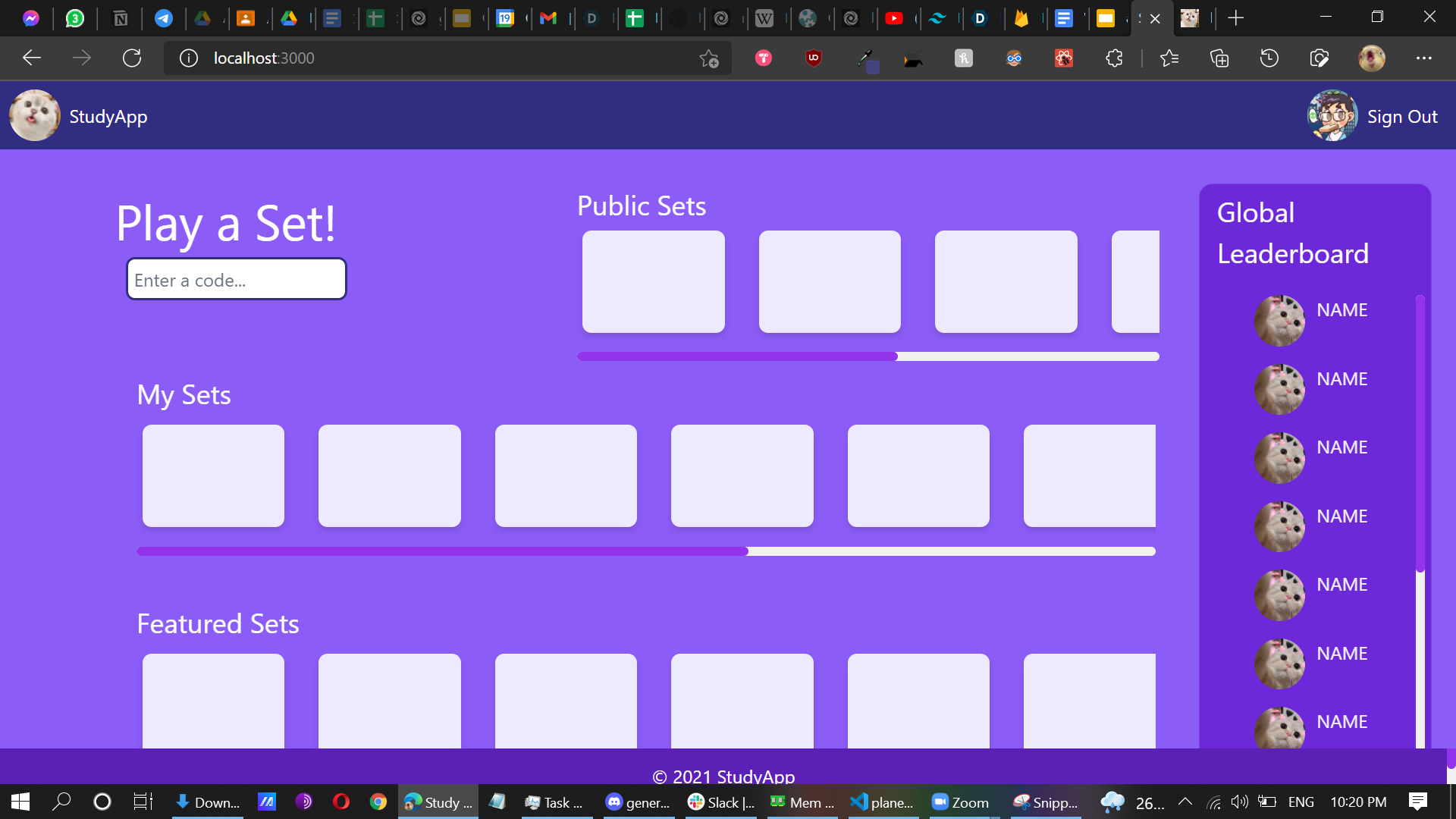Click the Enter a code input field
1456x819 pixels.
237,279
